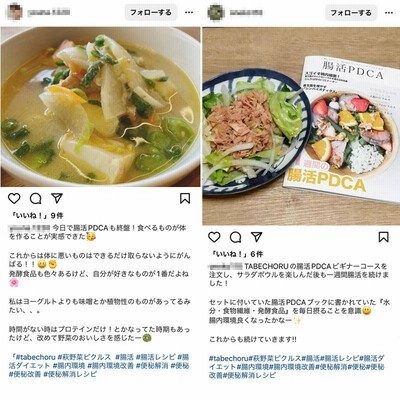Open the #tabechoru hashtag in left caption
400x400 pixels.
pyautogui.click(x=34, y=357)
